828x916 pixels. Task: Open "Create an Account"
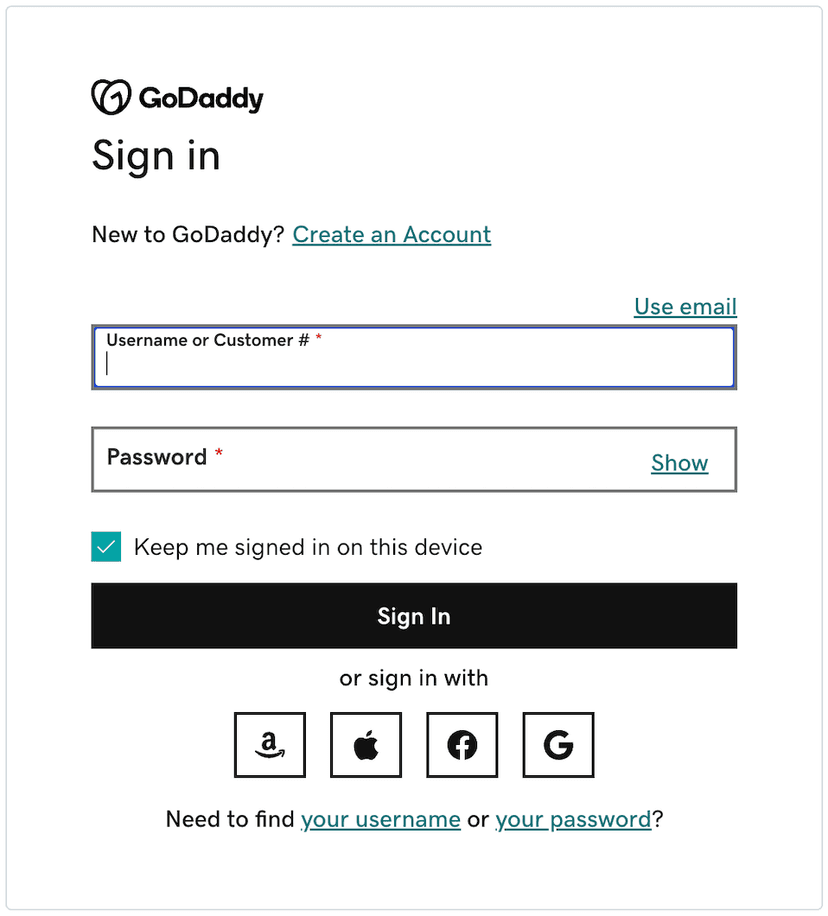391,234
